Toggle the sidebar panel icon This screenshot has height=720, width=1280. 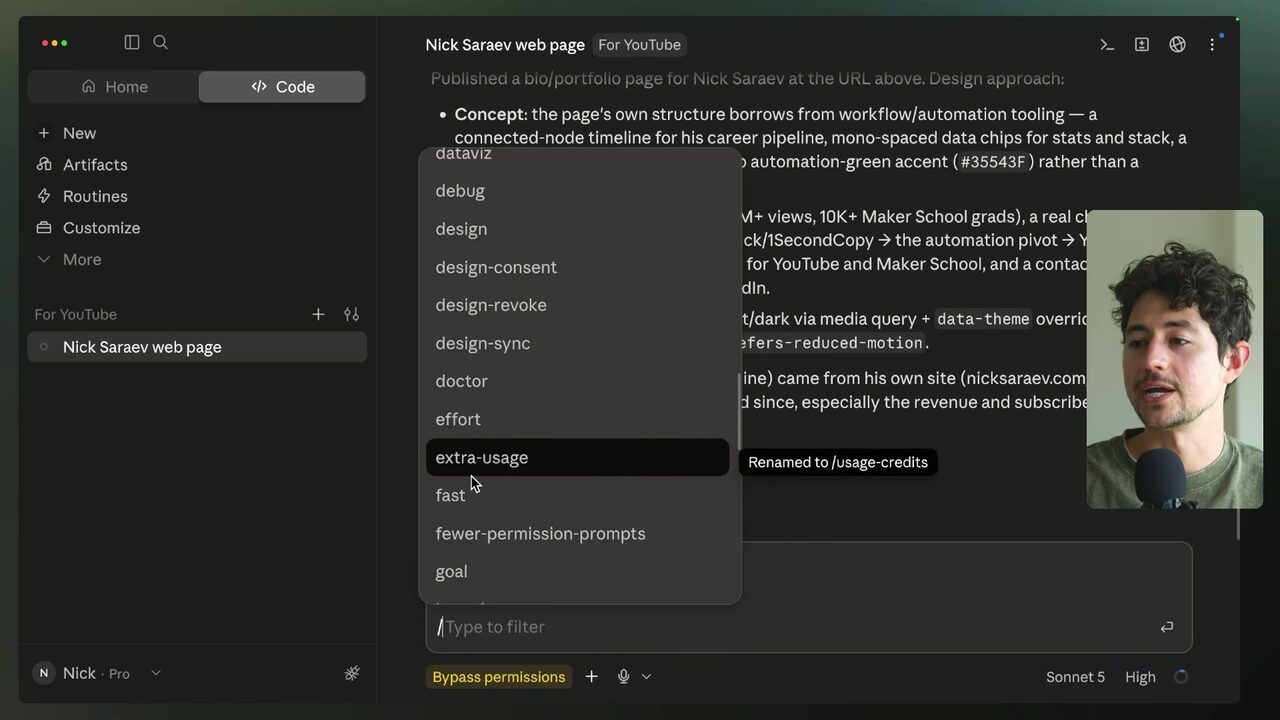tap(132, 42)
